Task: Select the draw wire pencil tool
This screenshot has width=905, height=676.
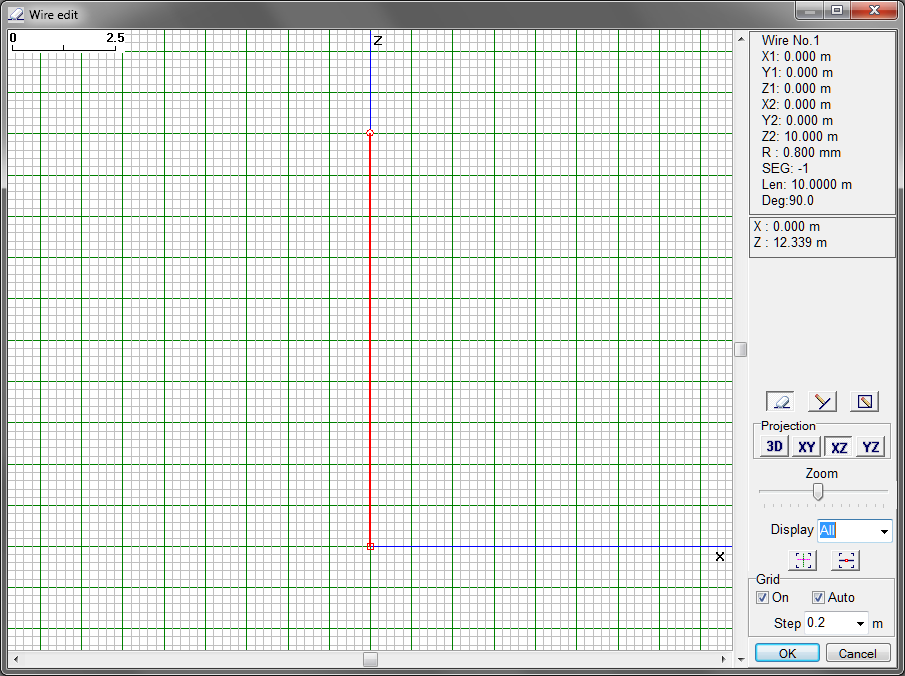Action: pyautogui.click(x=822, y=402)
